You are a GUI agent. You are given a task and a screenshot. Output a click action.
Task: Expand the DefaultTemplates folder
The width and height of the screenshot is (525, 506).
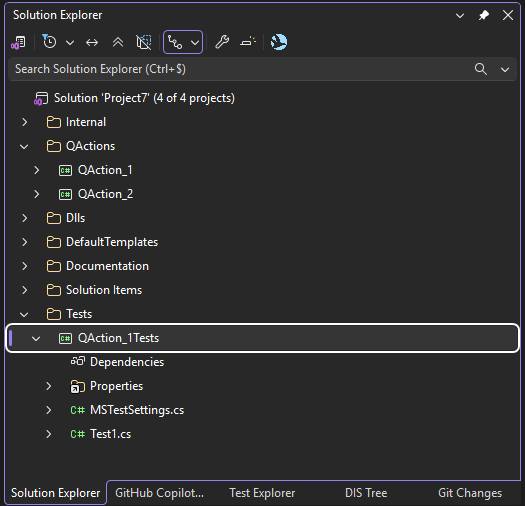click(x=24, y=242)
